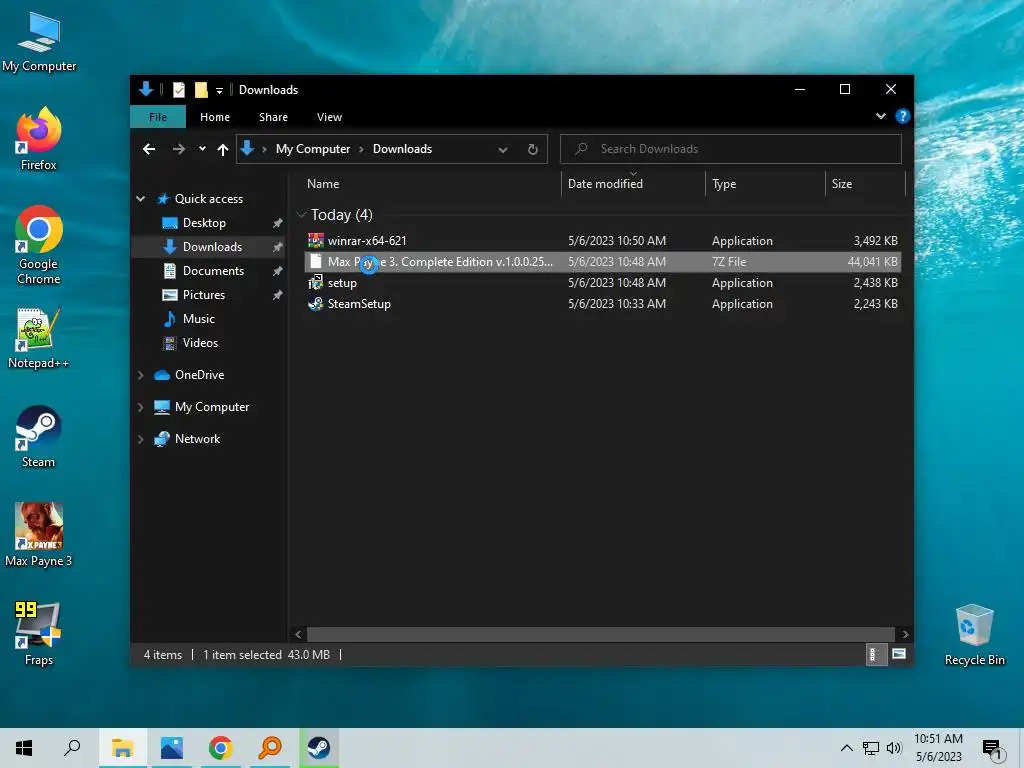Sort files by the Type column
1024x768 pixels.
pos(765,184)
